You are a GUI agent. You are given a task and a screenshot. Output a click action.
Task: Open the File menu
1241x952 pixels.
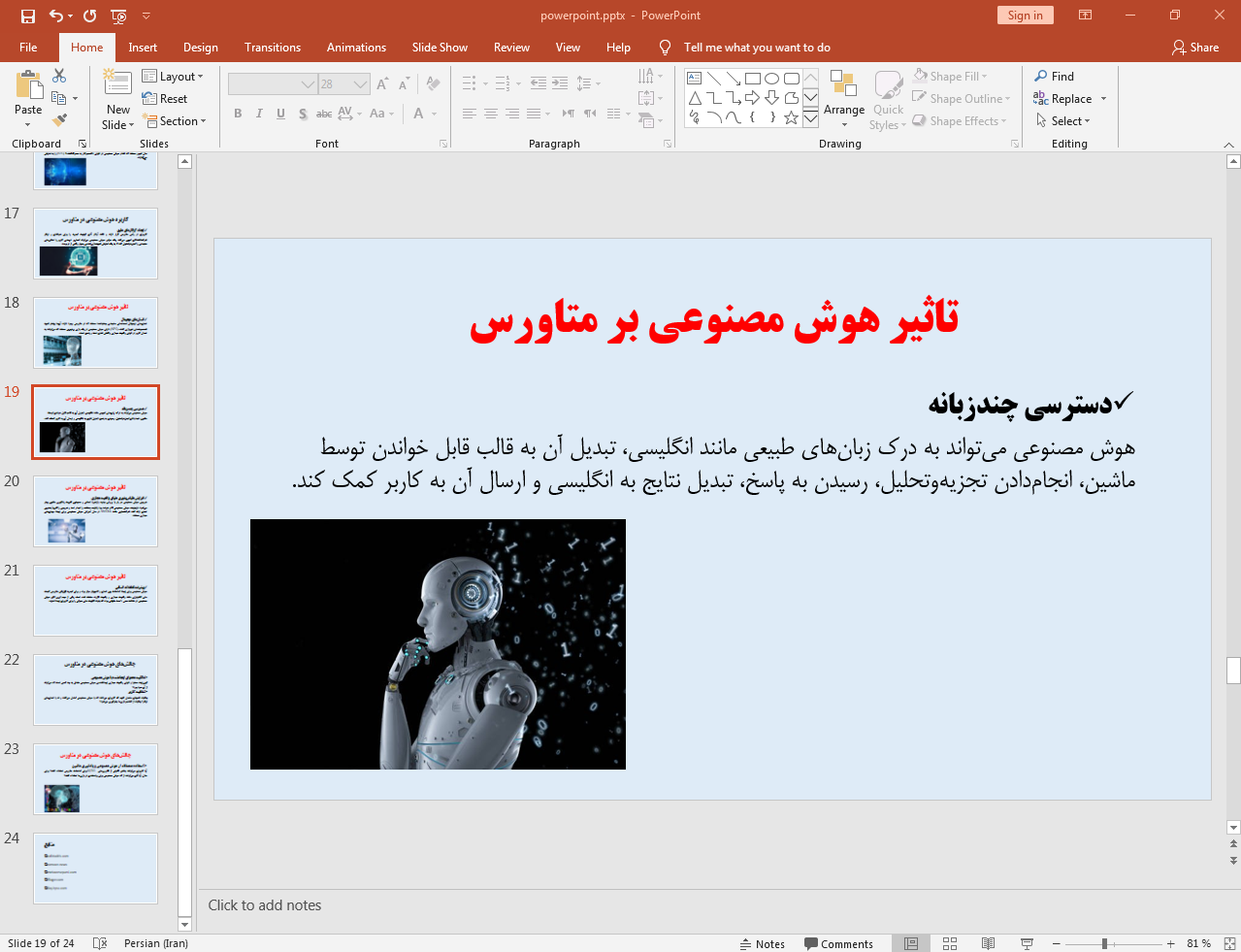pyautogui.click(x=28, y=48)
